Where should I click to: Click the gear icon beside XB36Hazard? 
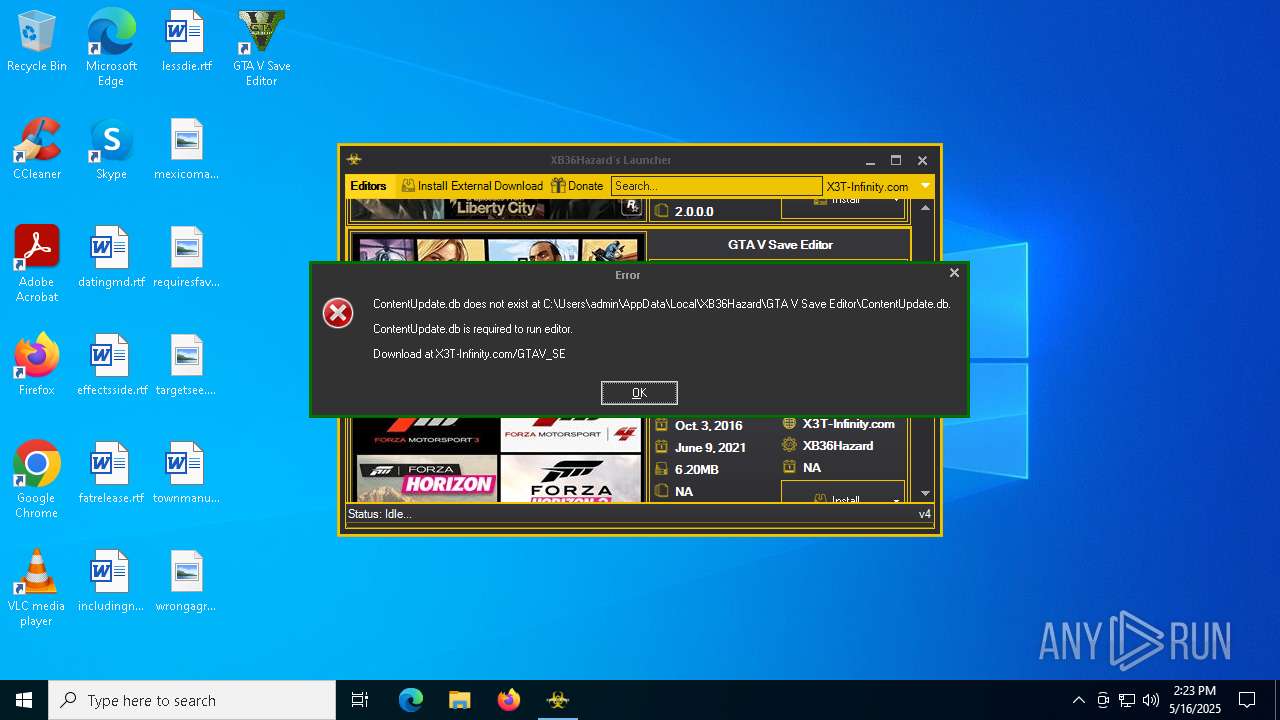coord(789,445)
